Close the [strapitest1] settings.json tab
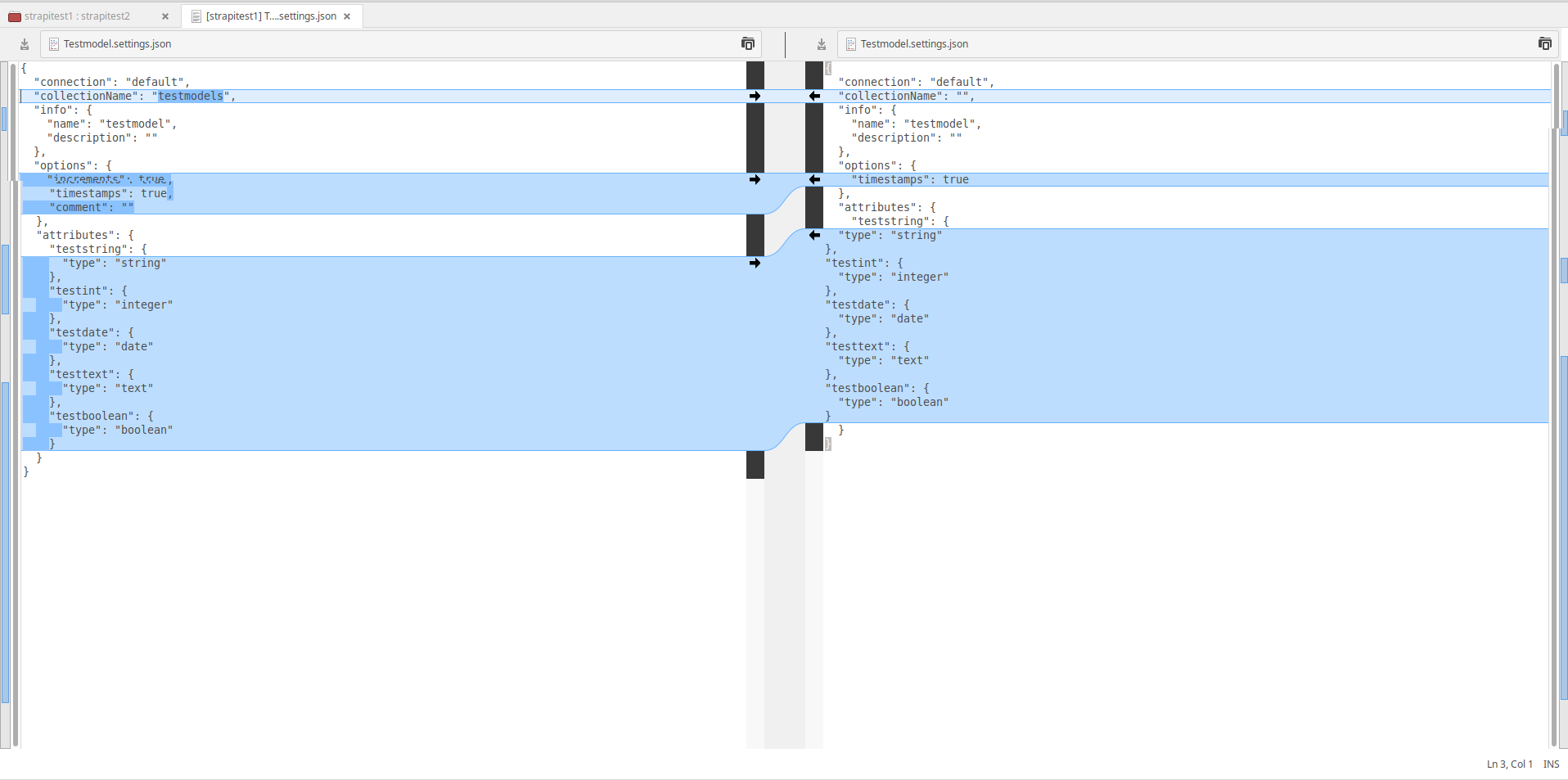Screen dimensions: 1568x780 (x=347, y=16)
